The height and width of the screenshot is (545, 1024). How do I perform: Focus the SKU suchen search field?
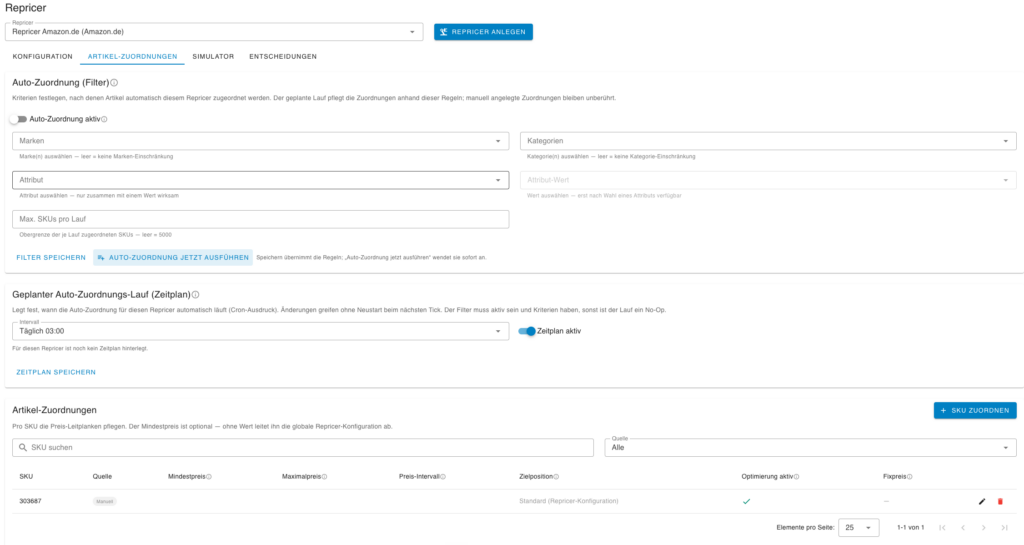coord(303,448)
